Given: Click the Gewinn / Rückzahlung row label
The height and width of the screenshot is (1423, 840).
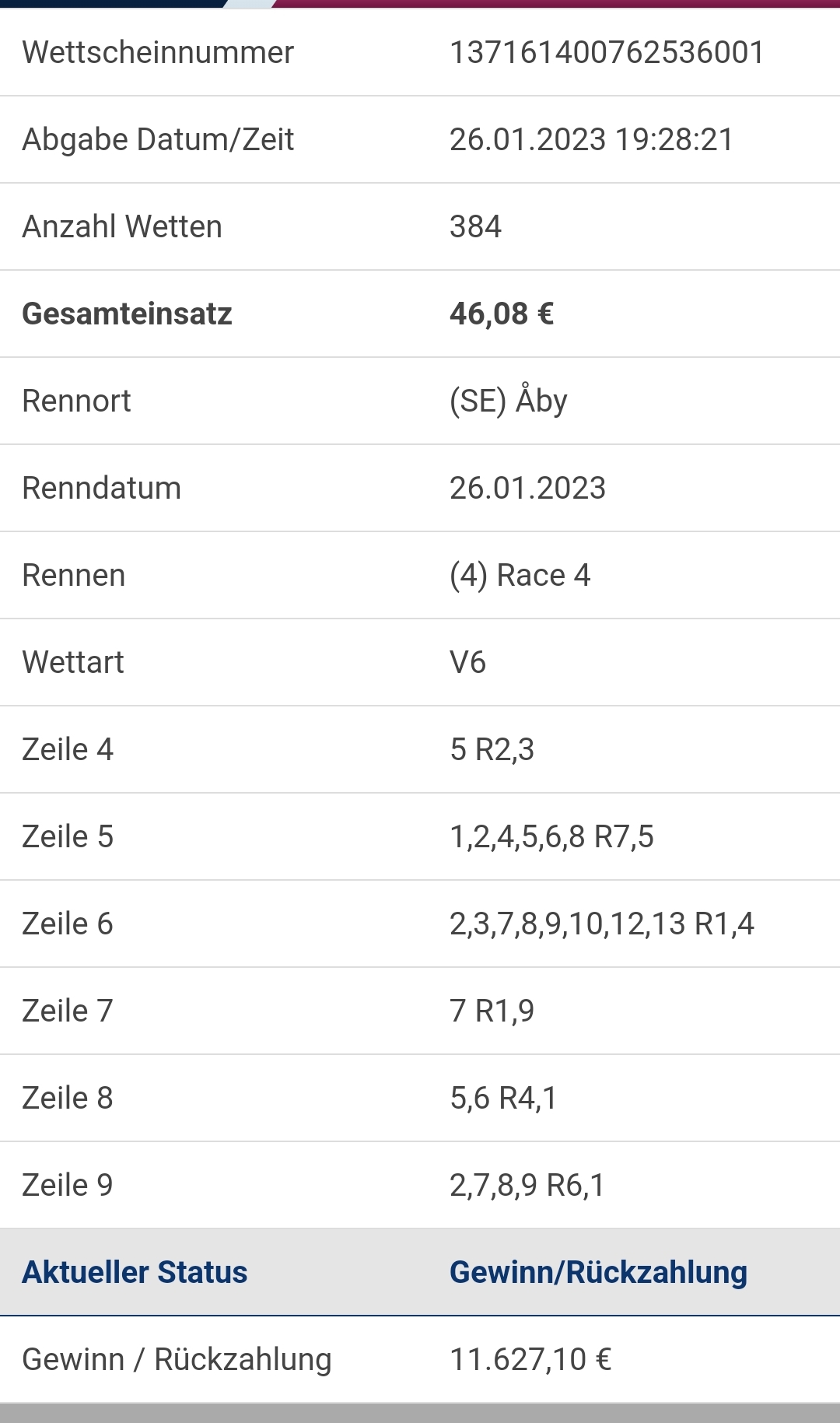Looking at the screenshot, I should pos(177,1360).
